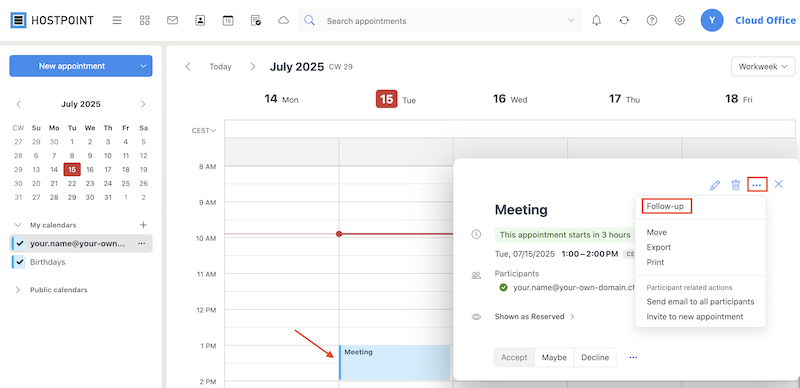This screenshot has width=800, height=388.
Task: Select July 15 in mini calendar
Action: (x=72, y=169)
